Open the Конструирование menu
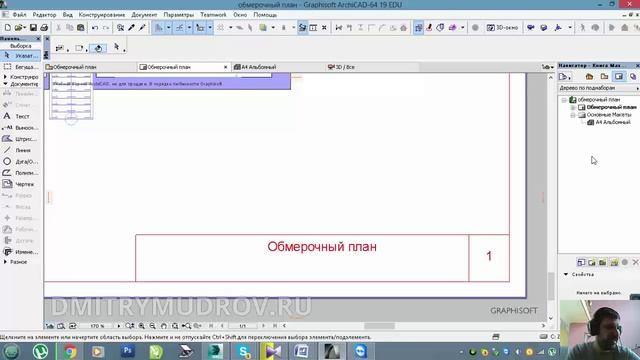 tap(102, 15)
